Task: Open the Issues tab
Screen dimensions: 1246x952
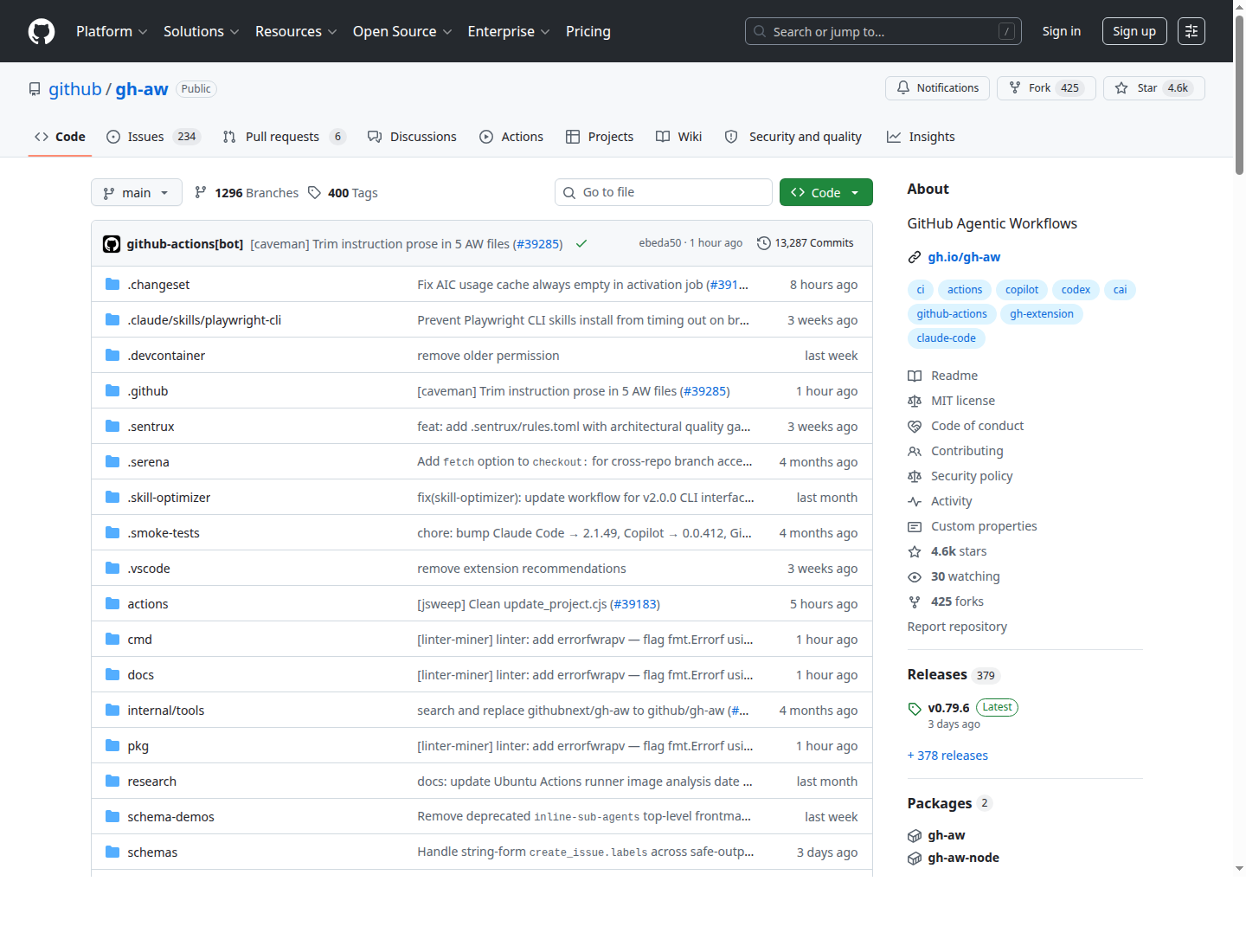Action: click(x=153, y=137)
